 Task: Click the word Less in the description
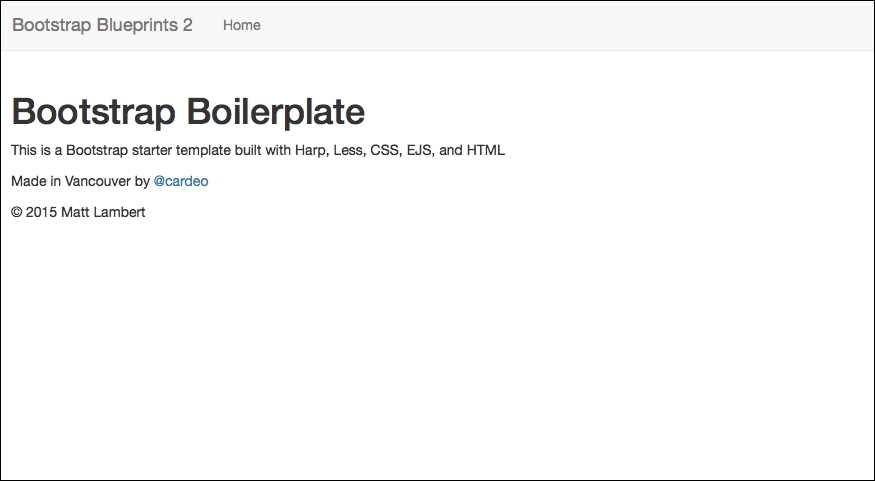(x=348, y=150)
